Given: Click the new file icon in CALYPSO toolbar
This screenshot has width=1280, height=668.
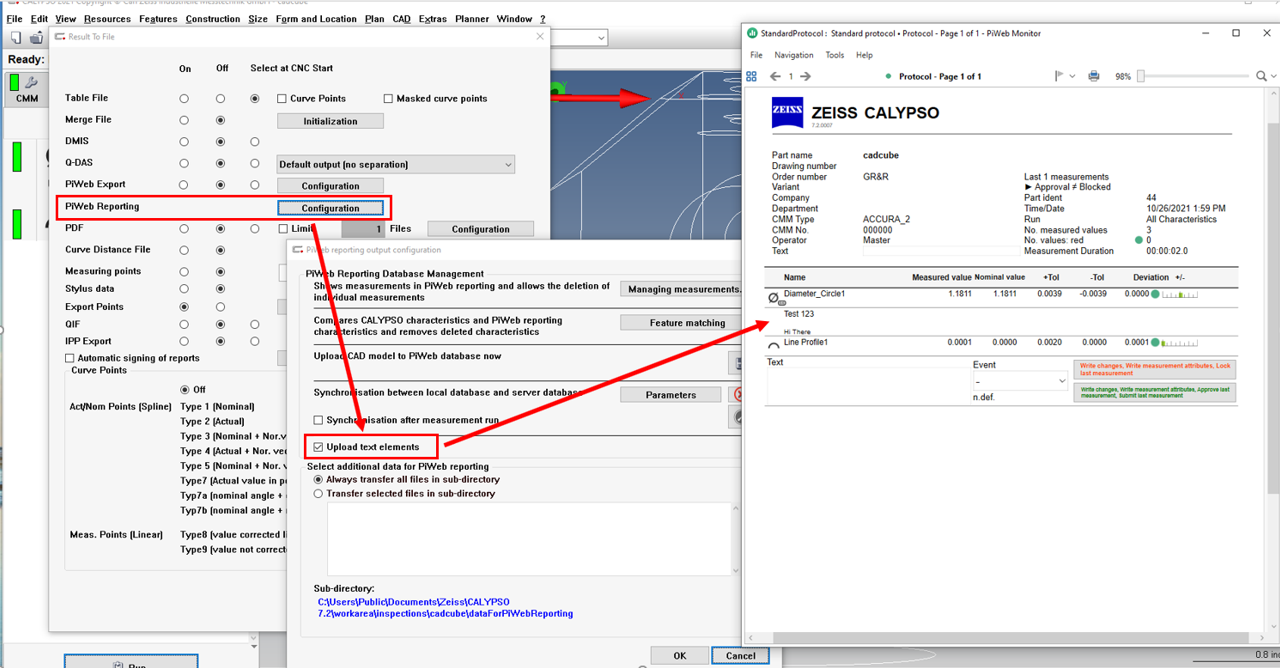Looking at the screenshot, I should (x=17, y=38).
